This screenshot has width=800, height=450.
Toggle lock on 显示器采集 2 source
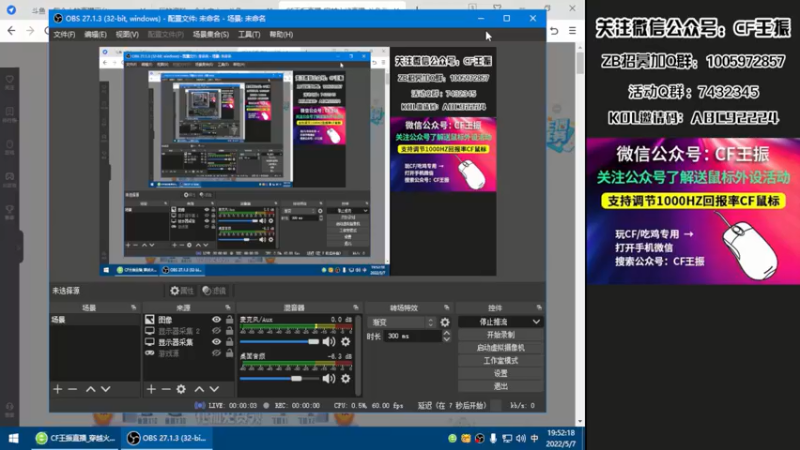coord(230,331)
